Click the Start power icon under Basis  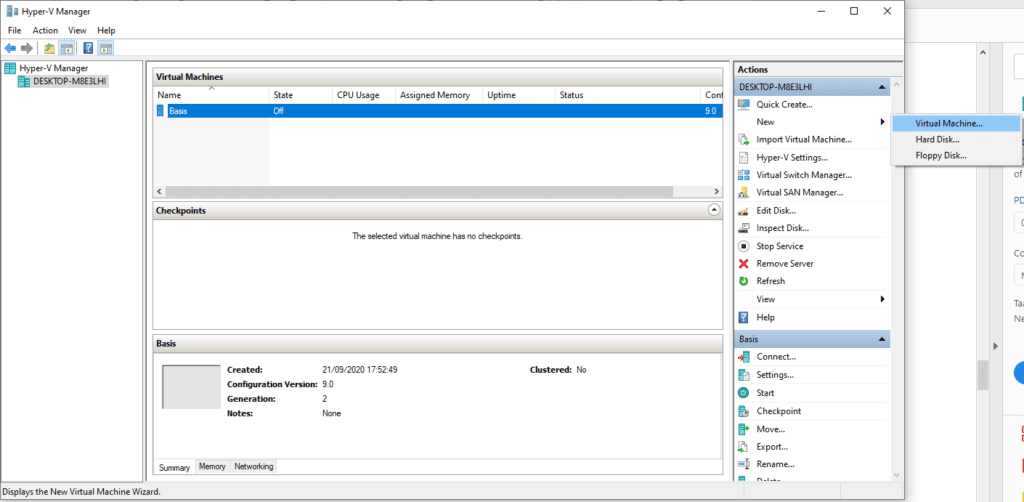(x=743, y=393)
